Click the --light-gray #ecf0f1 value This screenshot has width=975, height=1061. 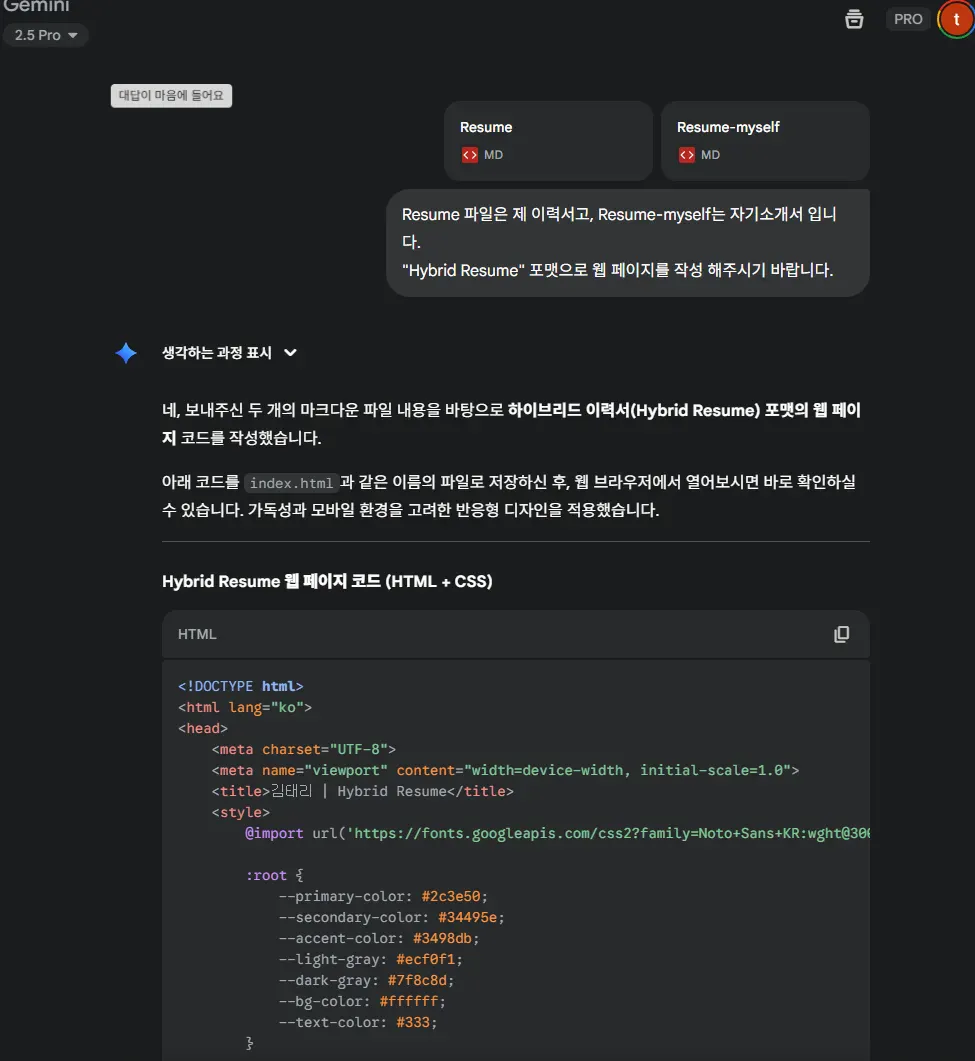pyautogui.click(x=425, y=959)
